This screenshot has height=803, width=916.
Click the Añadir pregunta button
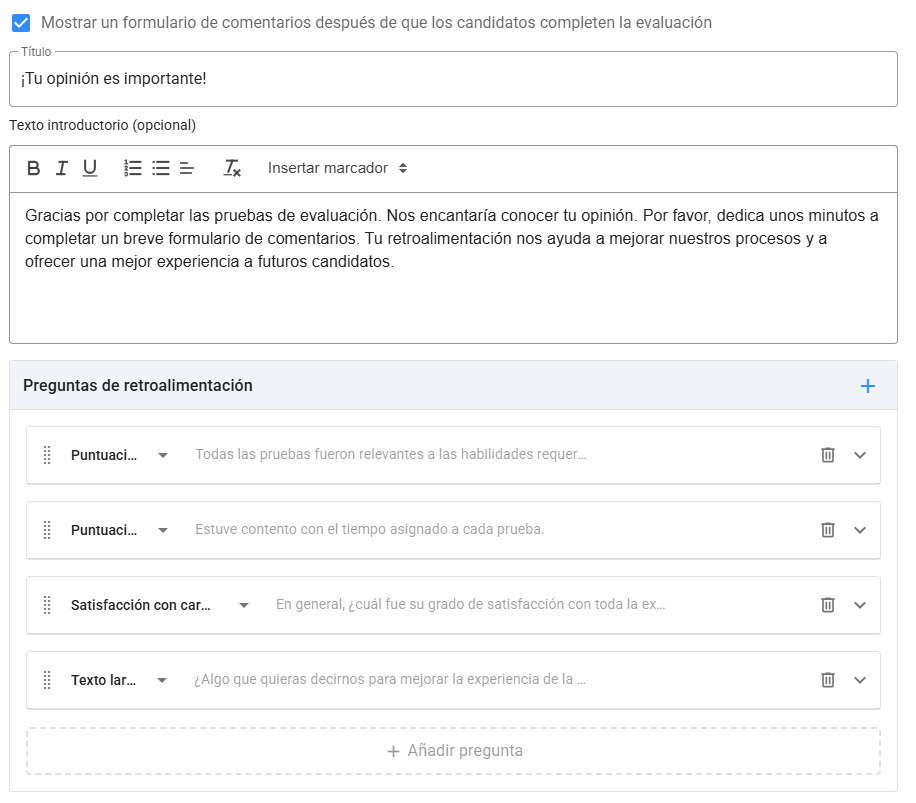pos(457,750)
